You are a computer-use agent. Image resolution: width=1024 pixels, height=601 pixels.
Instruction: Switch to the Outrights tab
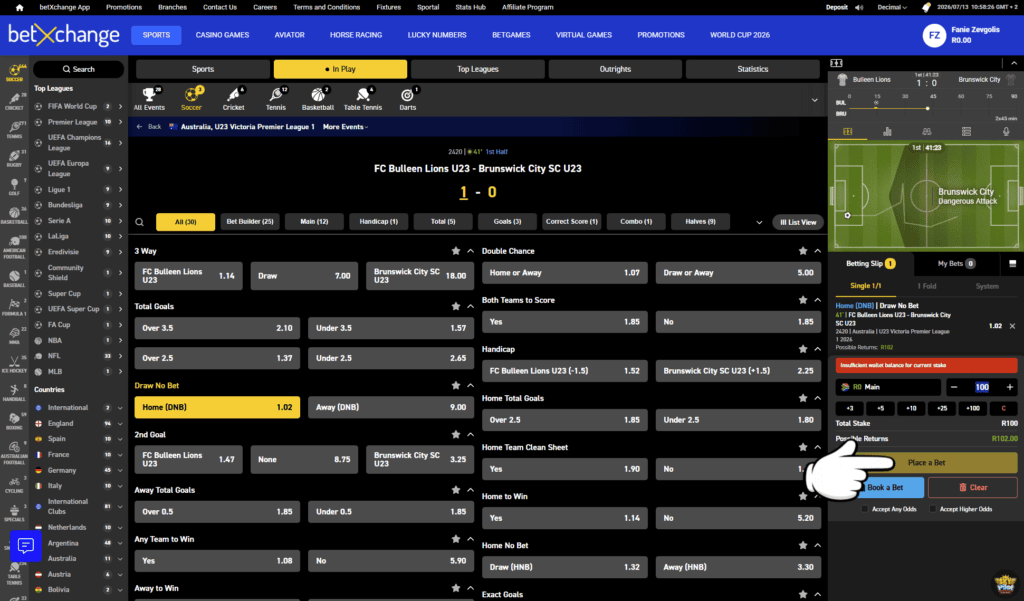615,69
